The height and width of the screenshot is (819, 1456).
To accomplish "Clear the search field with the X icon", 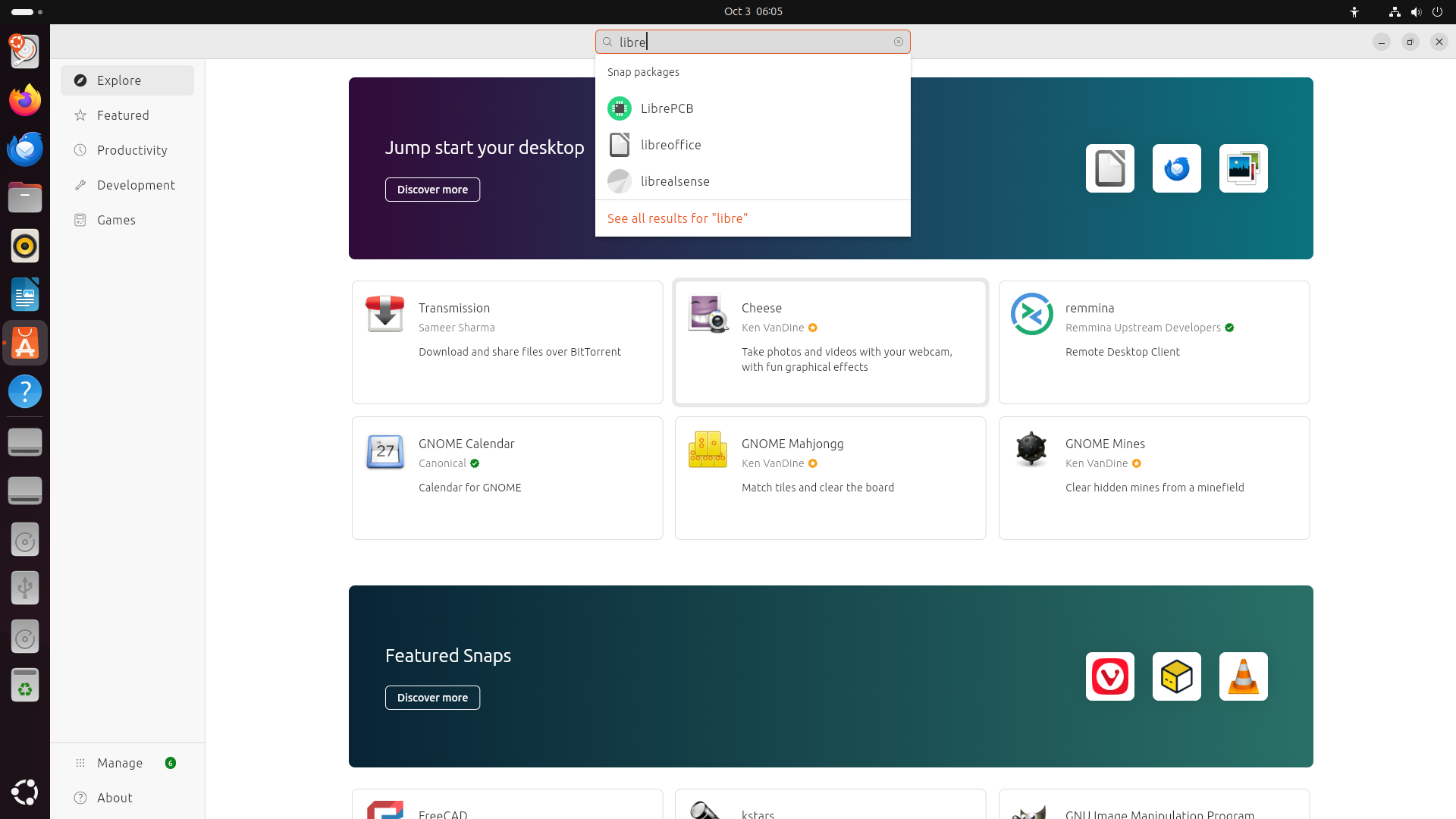I will tap(899, 42).
